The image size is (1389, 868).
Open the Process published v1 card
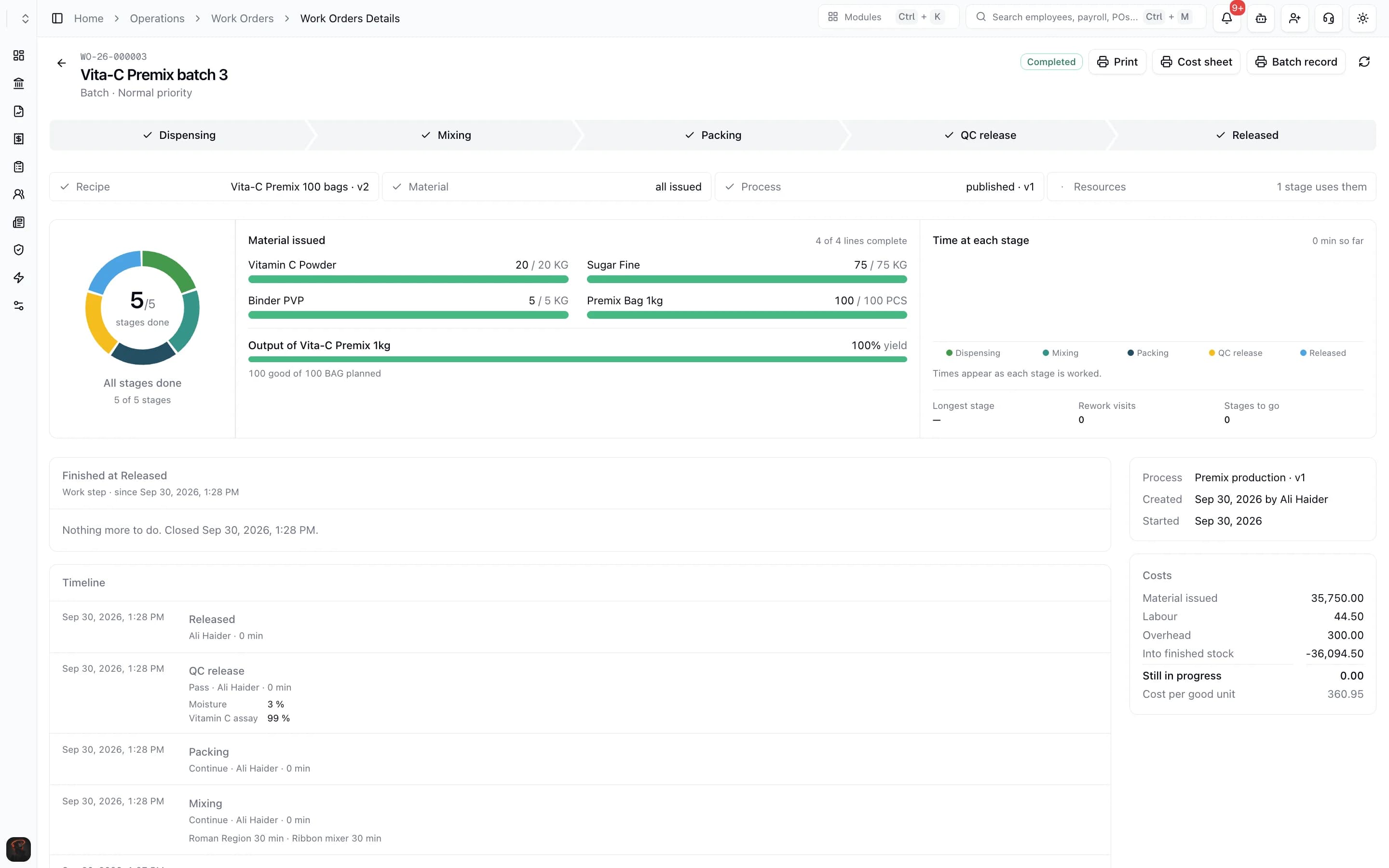coord(879,187)
